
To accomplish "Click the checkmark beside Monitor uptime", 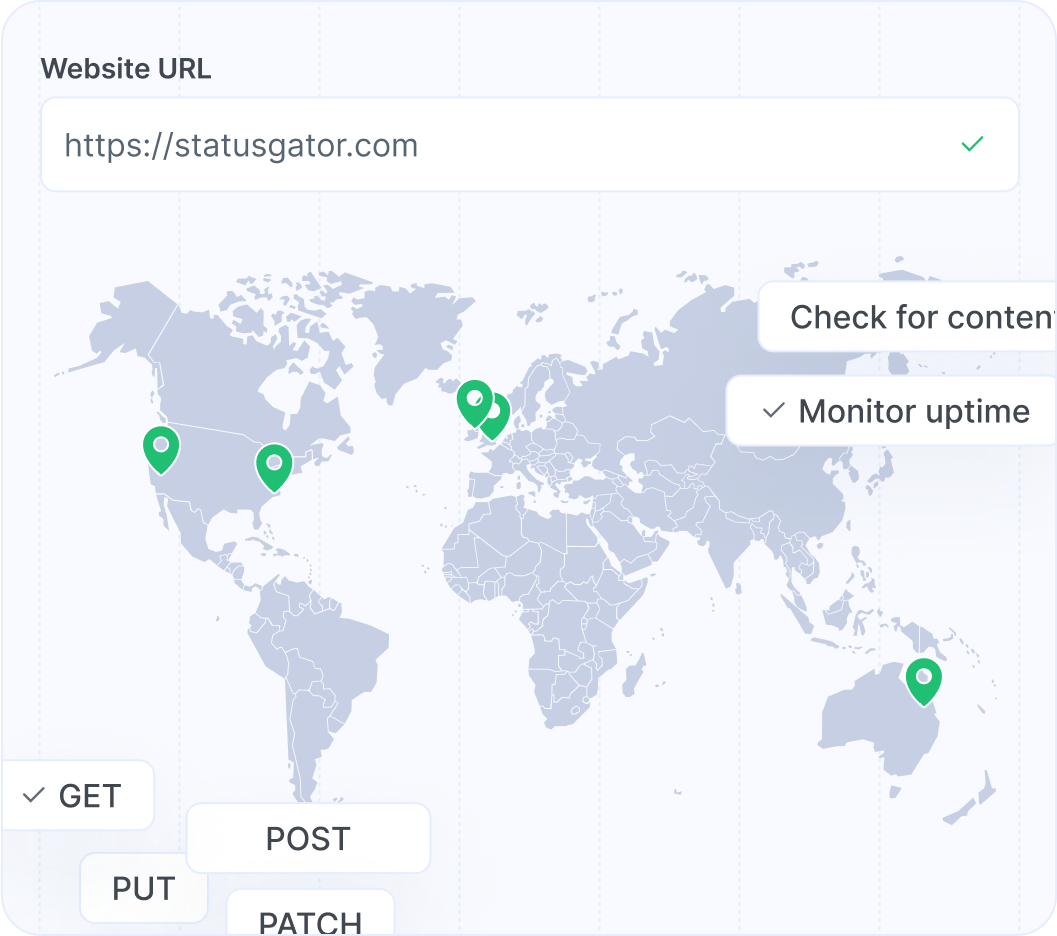I will [x=772, y=410].
